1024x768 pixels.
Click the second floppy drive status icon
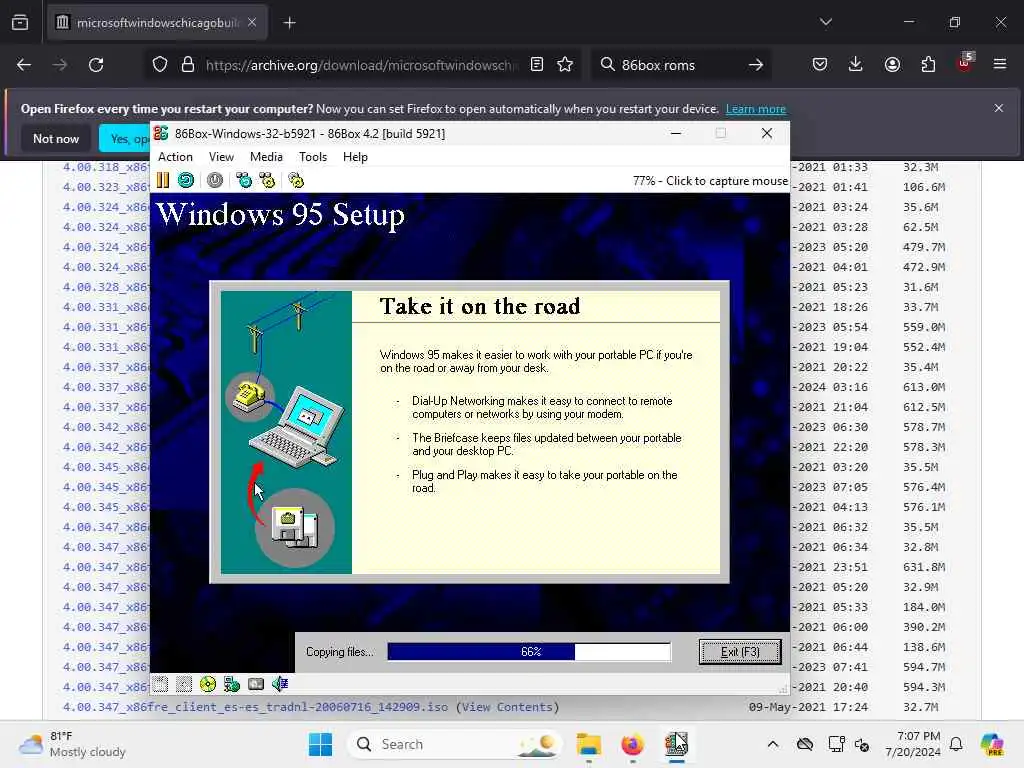point(184,684)
